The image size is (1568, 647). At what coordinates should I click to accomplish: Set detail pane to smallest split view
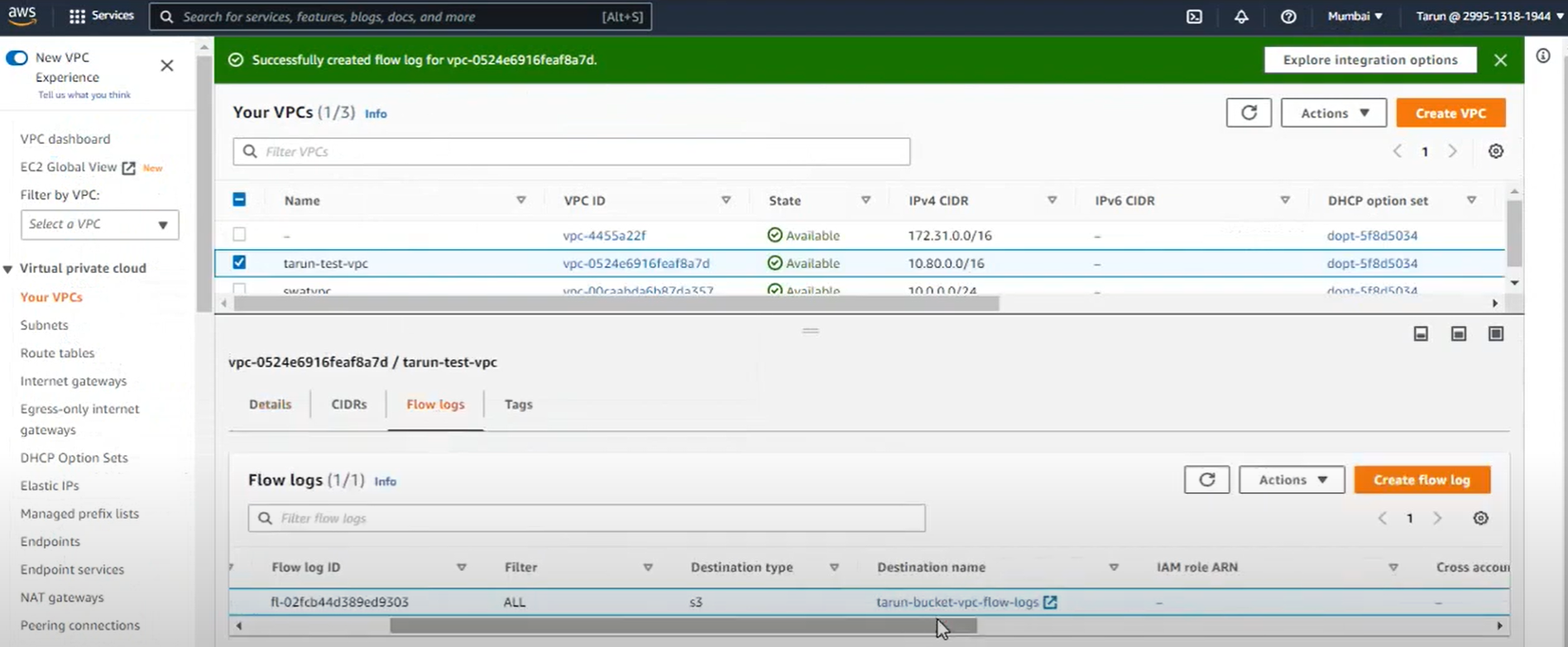point(1421,333)
